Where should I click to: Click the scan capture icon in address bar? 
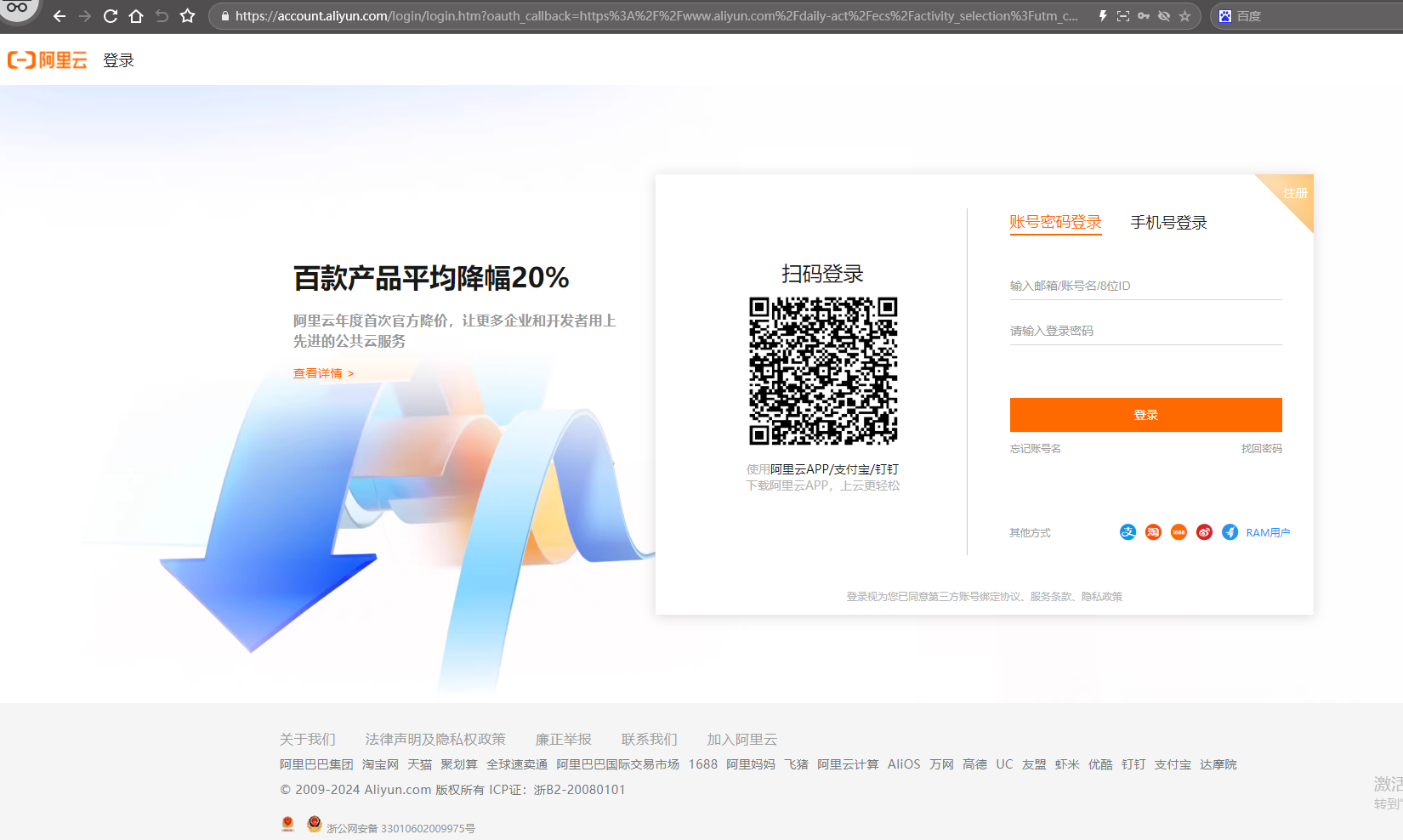click(1123, 16)
